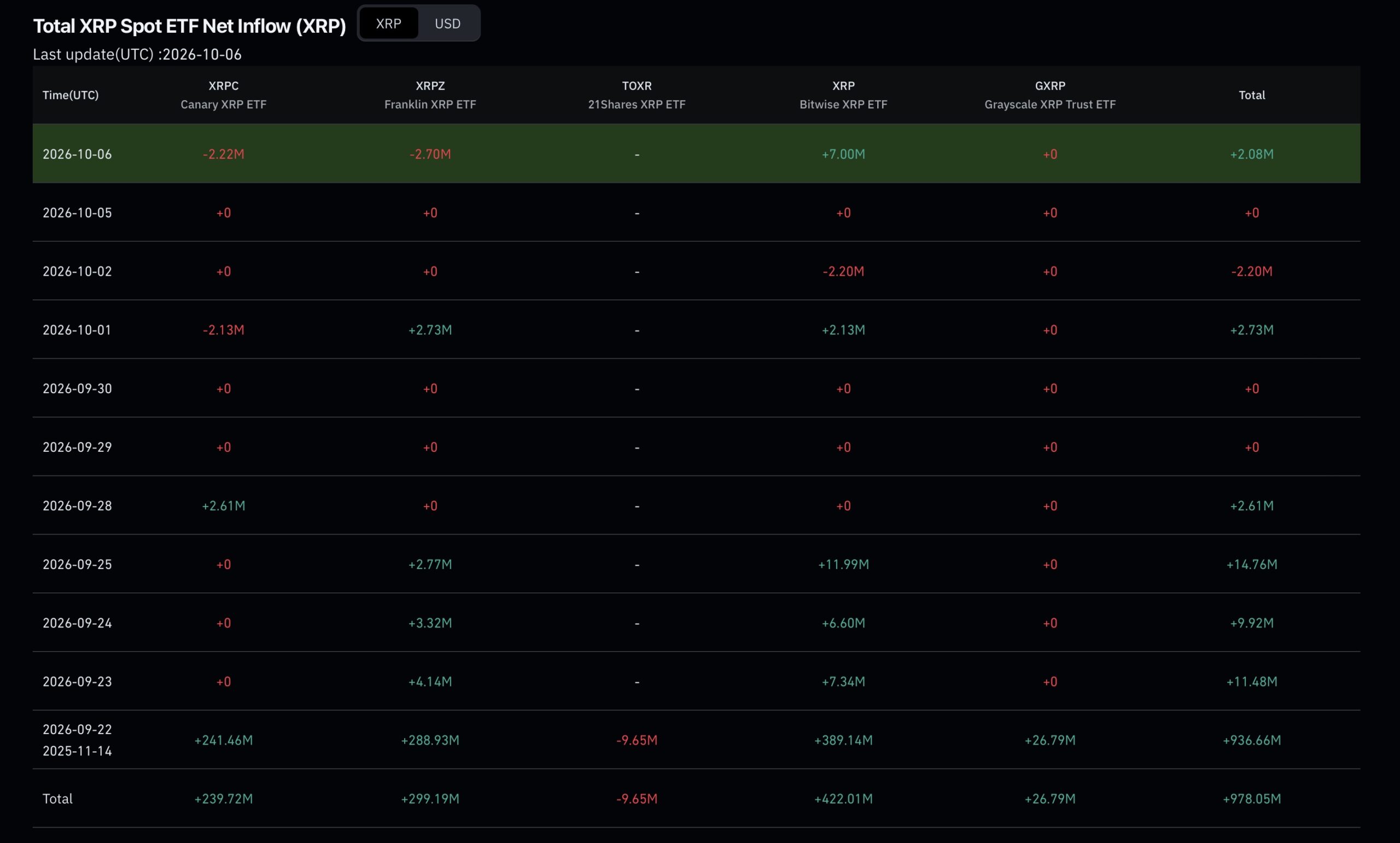Click the +9.92M total on 2026-09-24
This screenshot has height=843, width=1400.
1251,623
